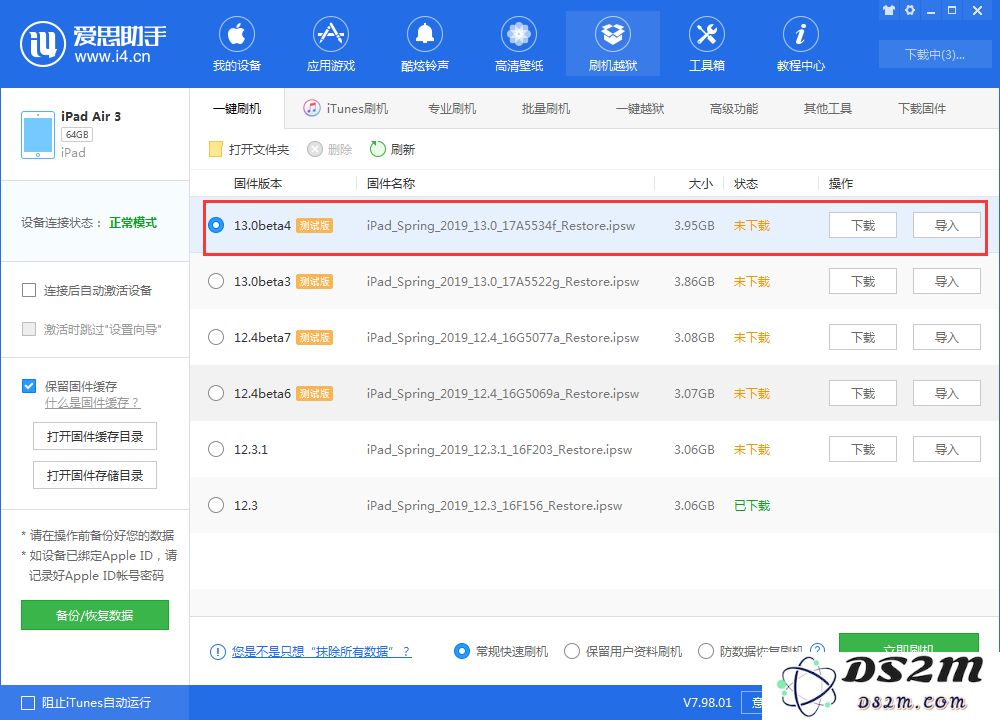Screen dimensions: 1000x720
Task: Click 打开固件存储目录 button
Action: [95, 475]
